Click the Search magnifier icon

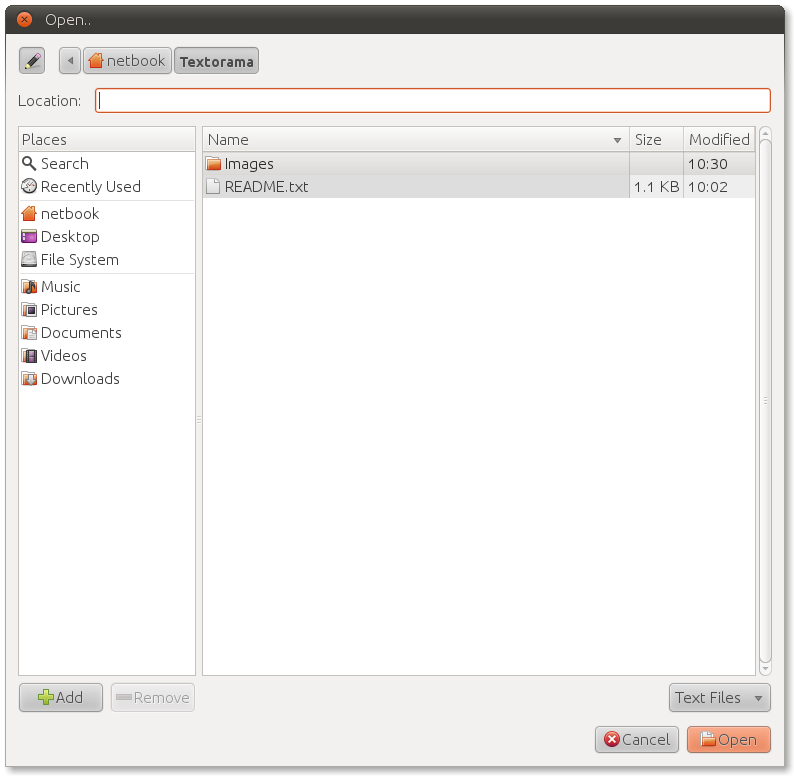(29, 163)
